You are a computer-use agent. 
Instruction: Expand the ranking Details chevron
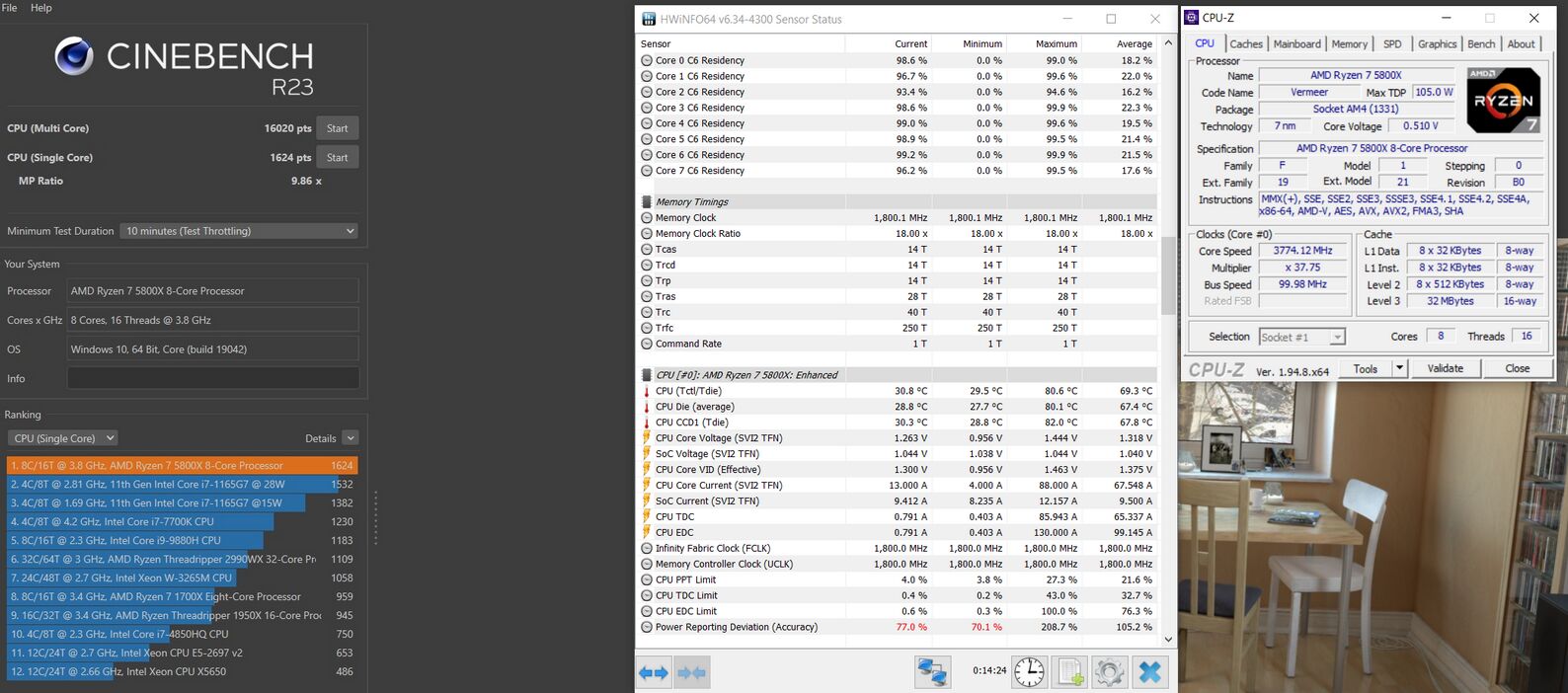tap(351, 438)
